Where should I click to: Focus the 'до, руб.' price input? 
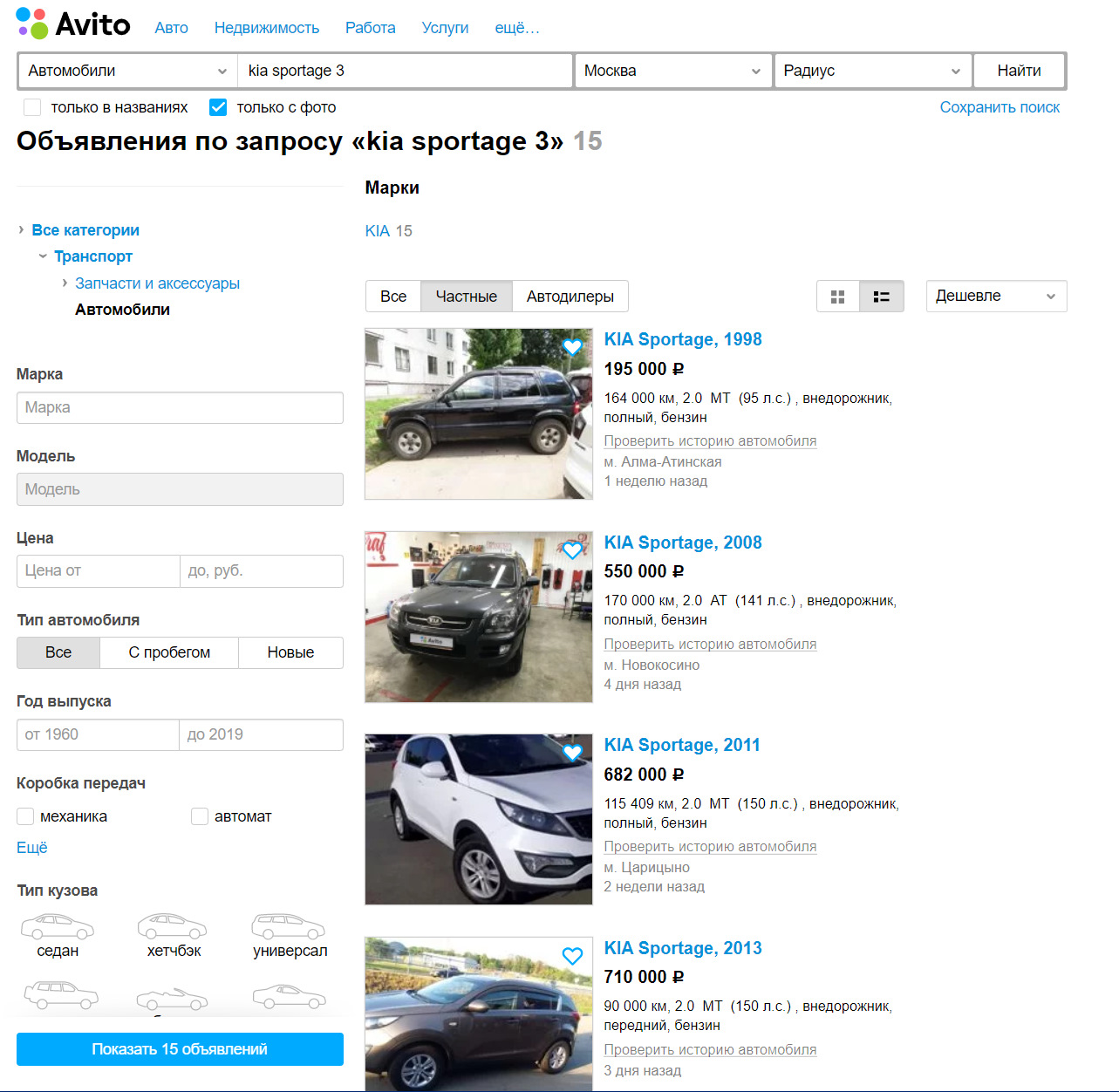coord(261,571)
